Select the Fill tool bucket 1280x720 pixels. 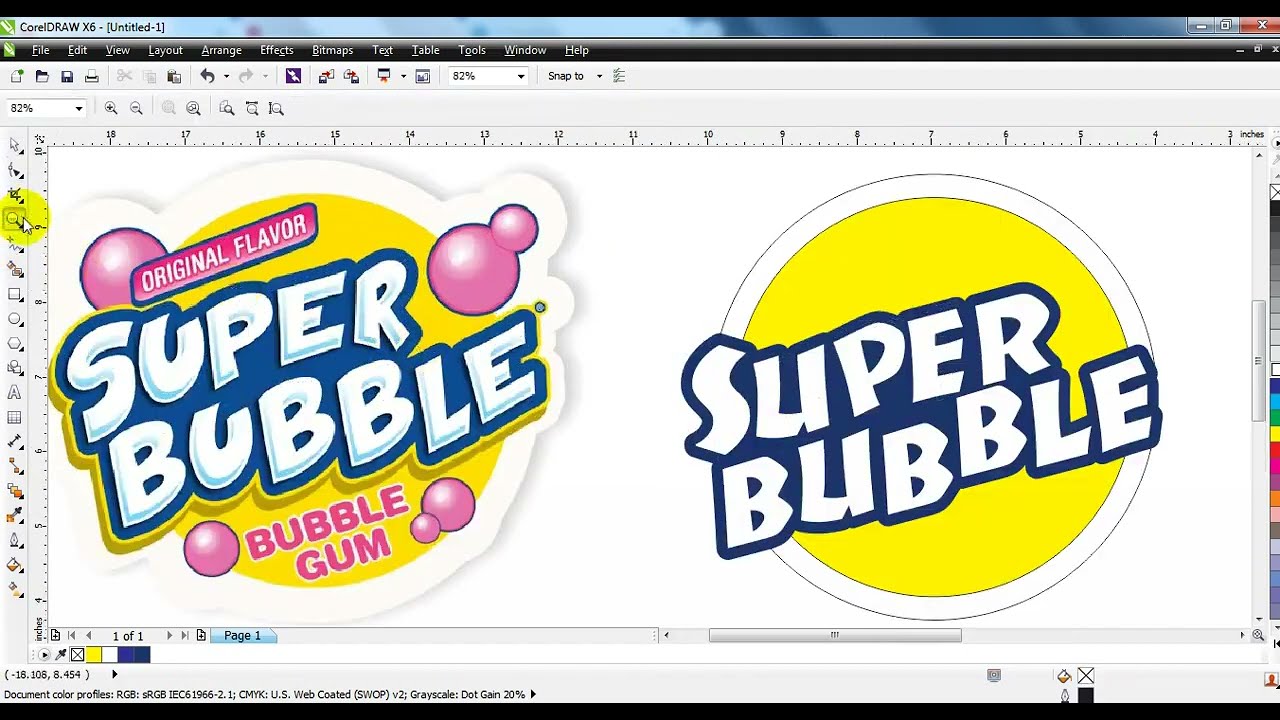(15, 565)
